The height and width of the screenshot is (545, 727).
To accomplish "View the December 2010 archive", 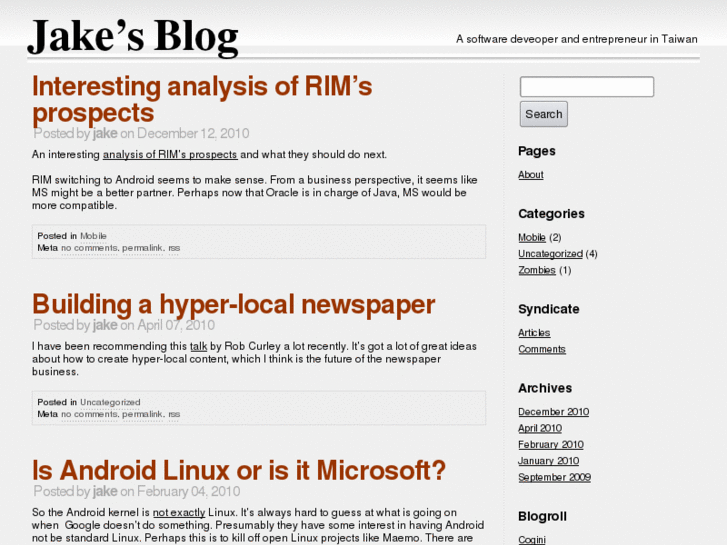I will click(x=554, y=412).
